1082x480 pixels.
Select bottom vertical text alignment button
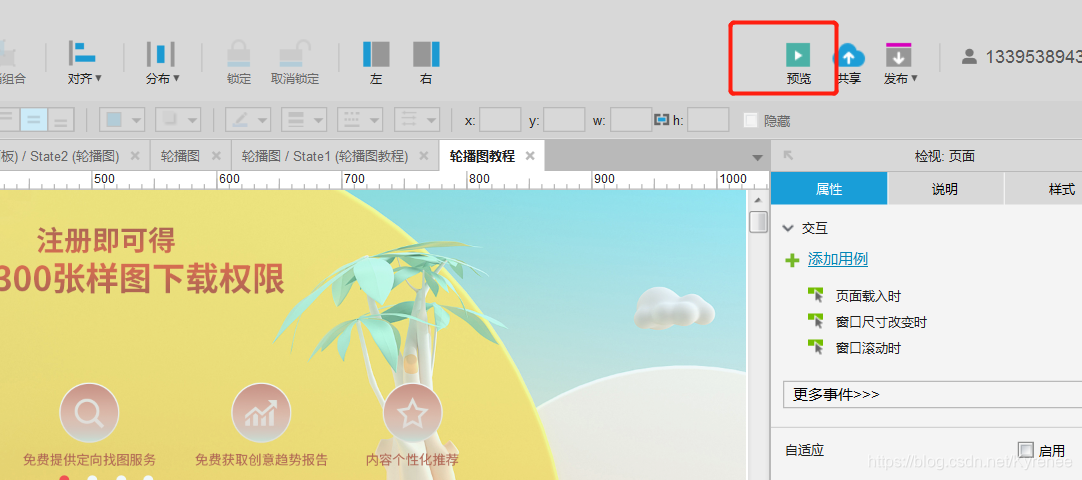61,120
